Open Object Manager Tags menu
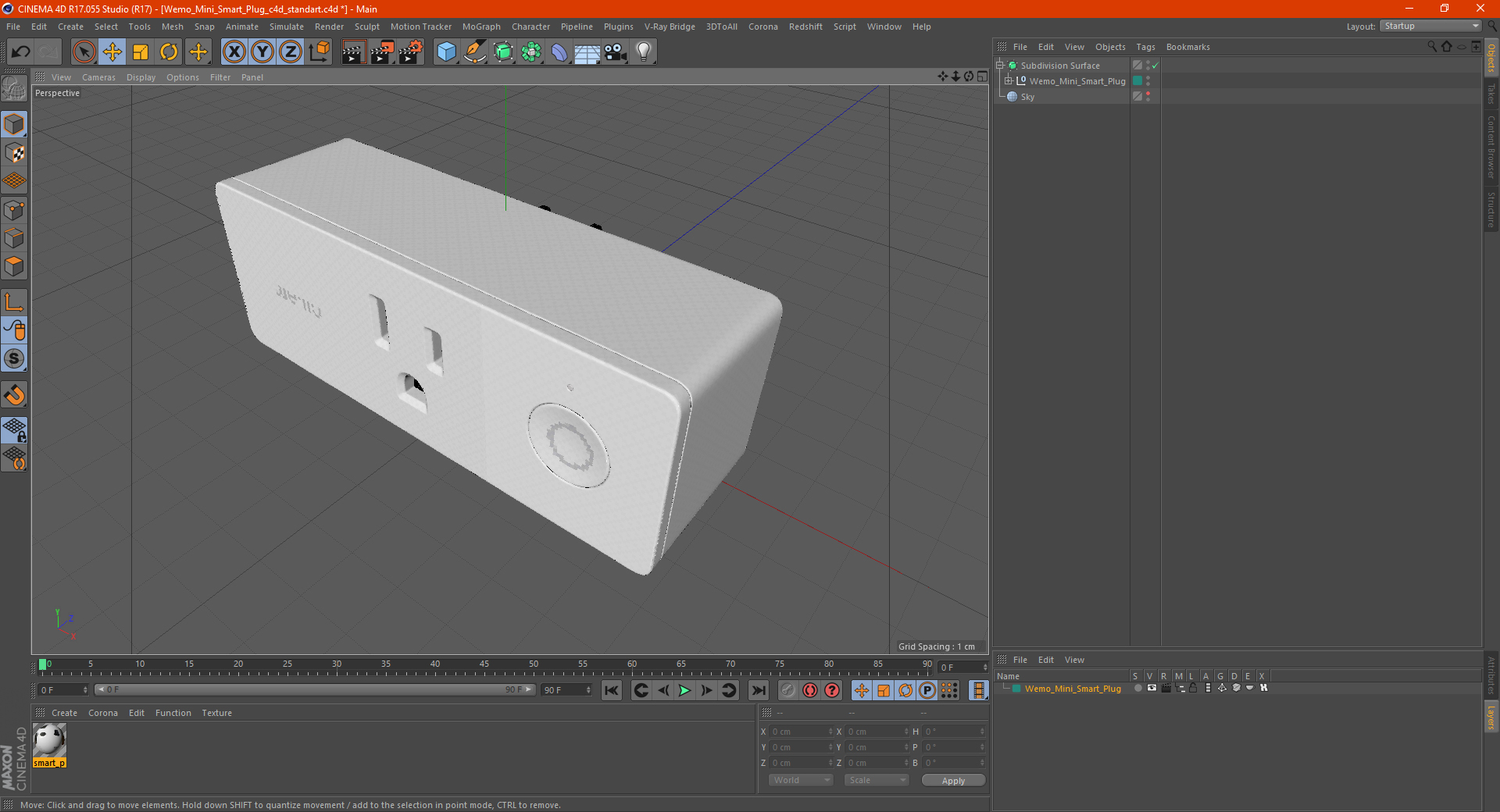Viewport: 1500px width, 812px height. (x=1145, y=47)
